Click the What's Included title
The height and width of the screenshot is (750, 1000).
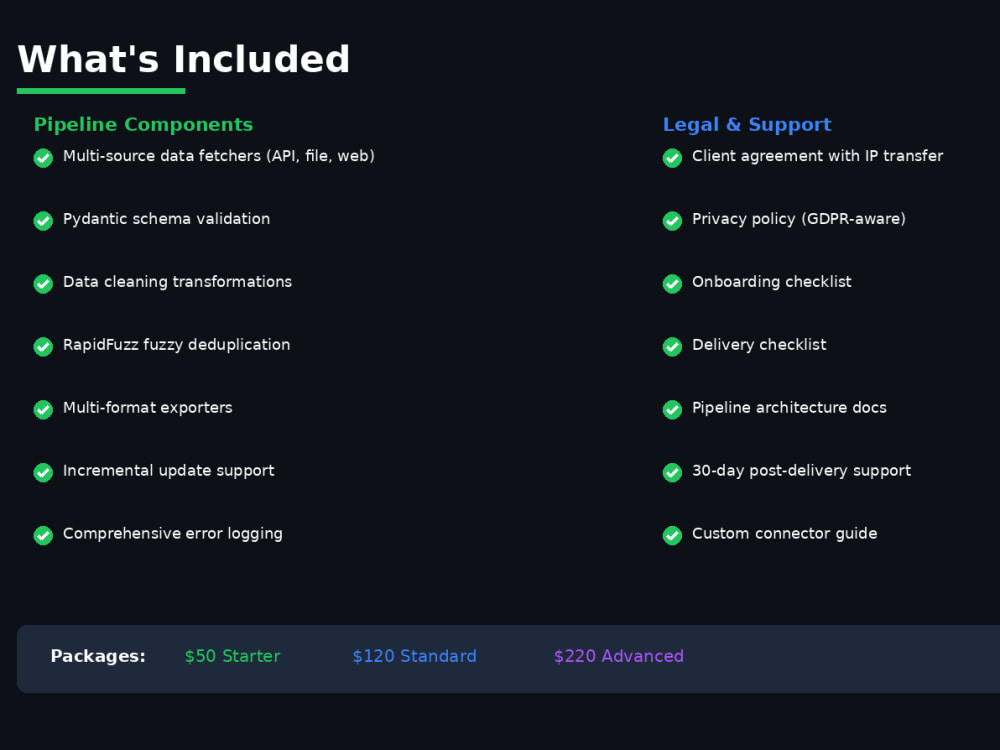pos(184,59)
